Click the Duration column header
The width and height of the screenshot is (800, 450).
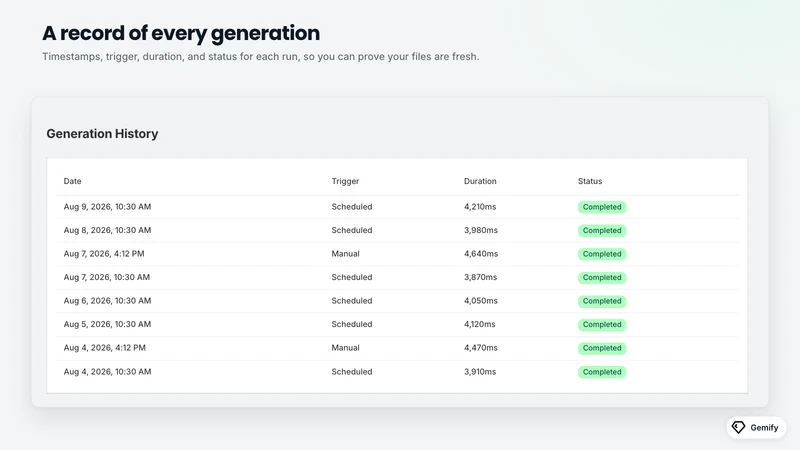[480, 181]
